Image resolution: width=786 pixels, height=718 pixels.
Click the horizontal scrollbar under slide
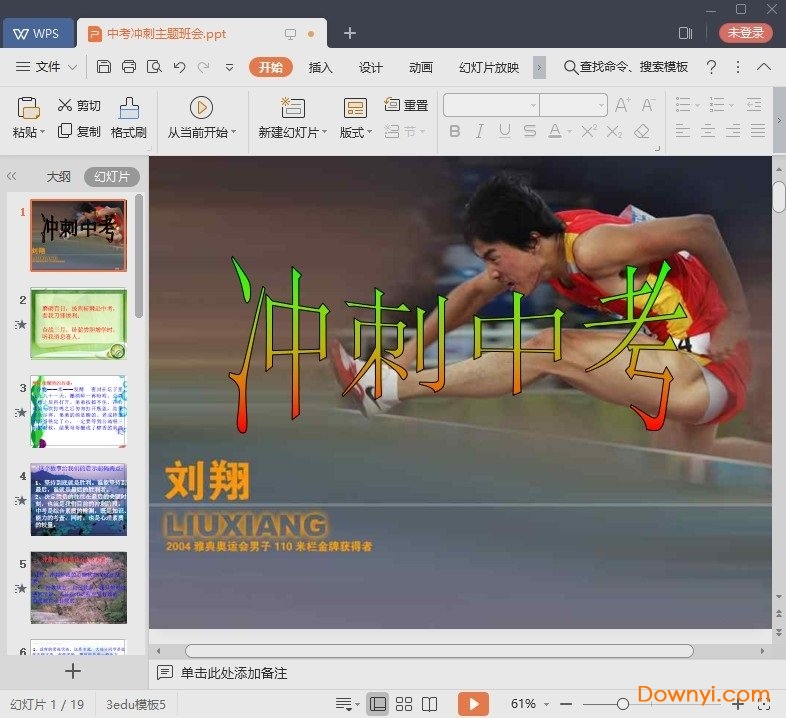click(439, 651)
